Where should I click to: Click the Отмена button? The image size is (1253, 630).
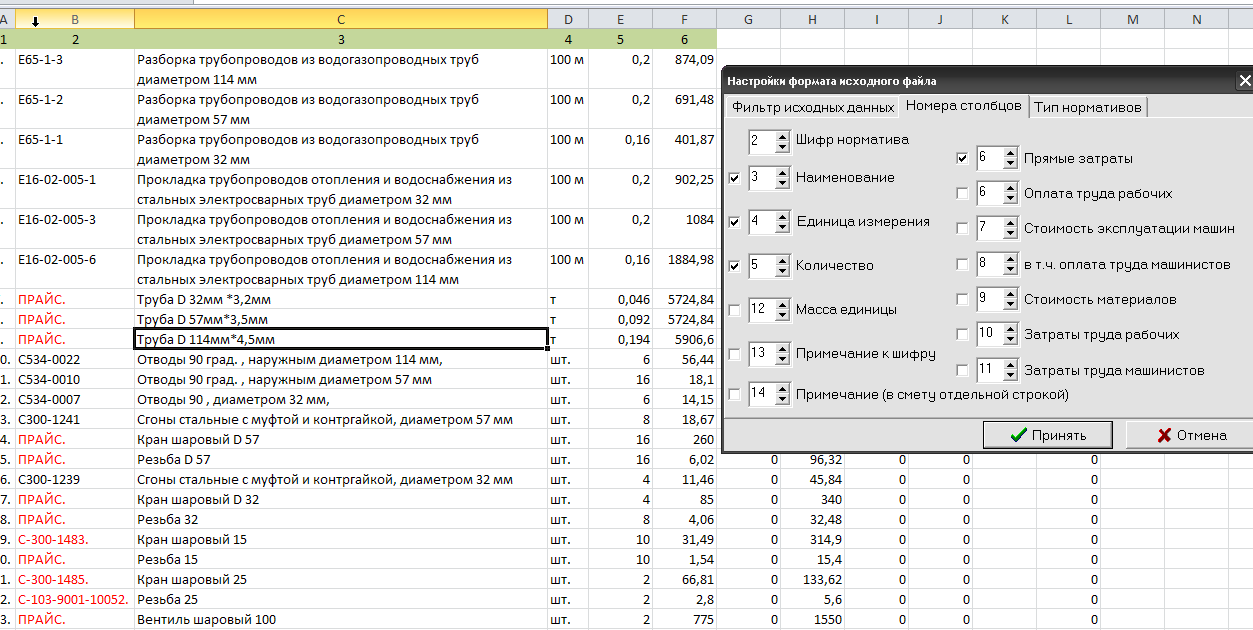(x=1190, y=435)
